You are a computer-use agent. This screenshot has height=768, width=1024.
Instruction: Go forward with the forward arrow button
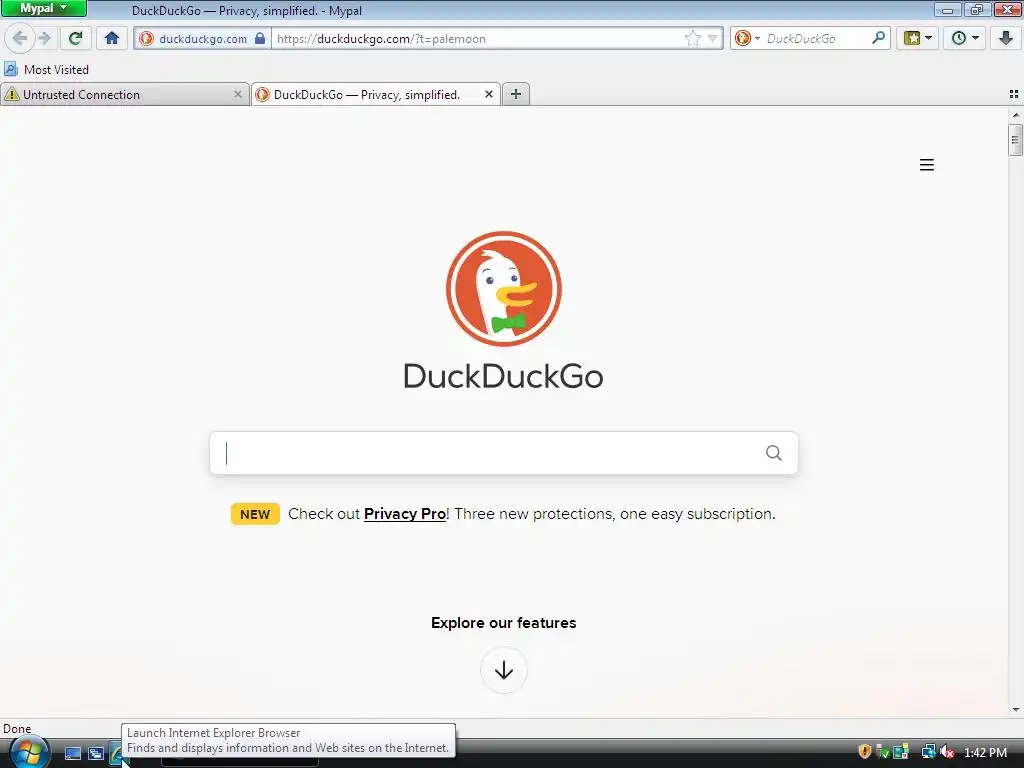[45, 39]
